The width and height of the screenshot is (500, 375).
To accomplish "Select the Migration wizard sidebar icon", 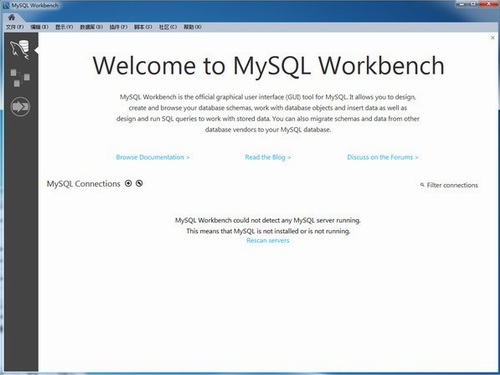I will click(20, 107).
